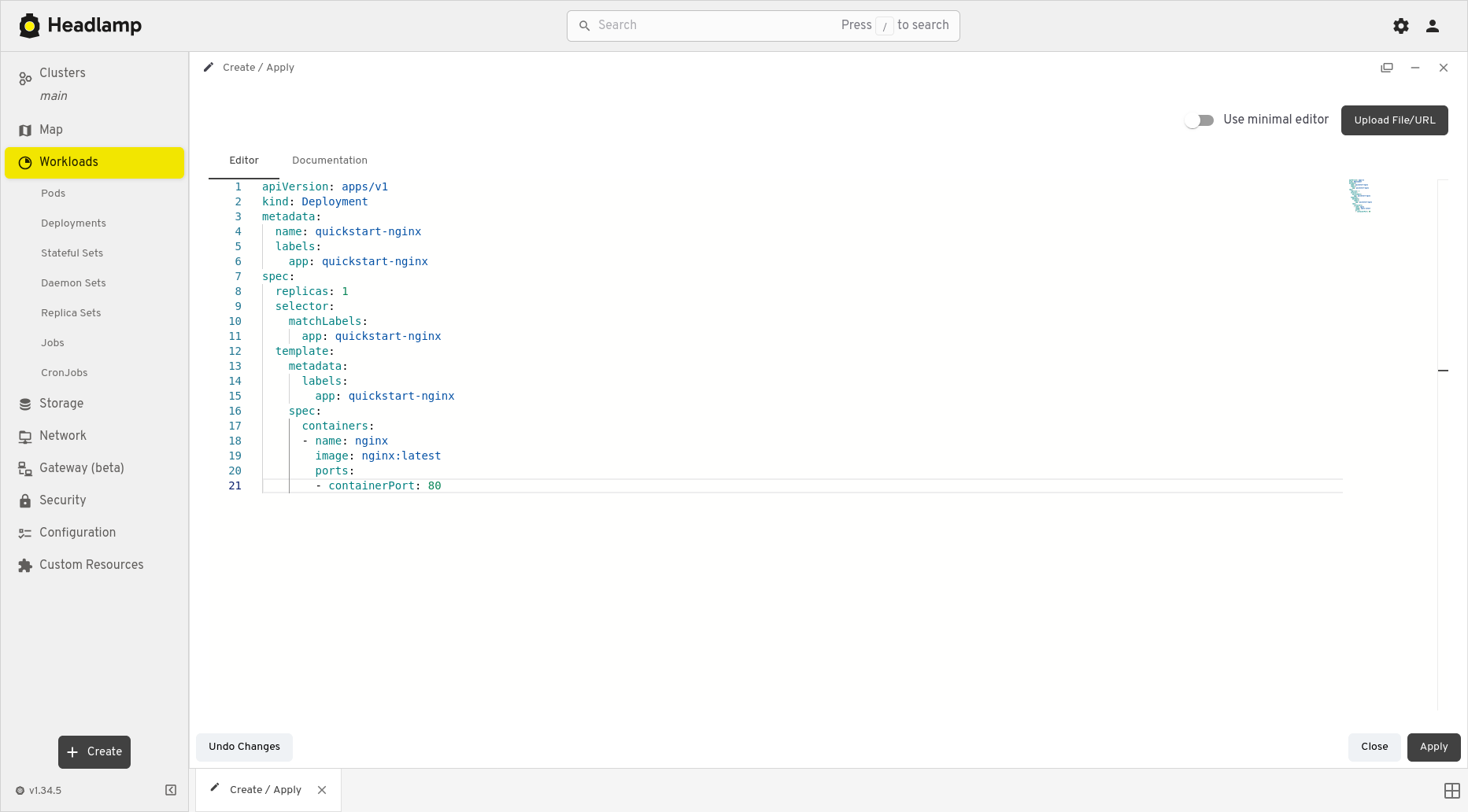Click the grid layout icon bottom-right

(x=1453, y=790)
